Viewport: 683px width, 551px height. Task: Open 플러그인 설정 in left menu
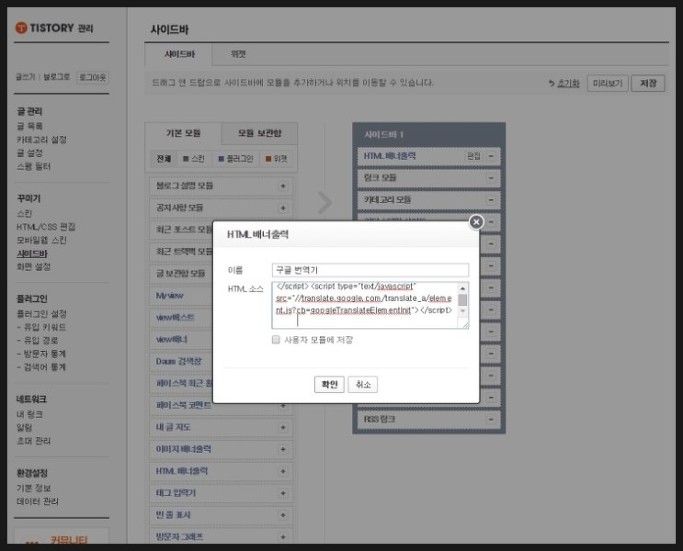point(41,314)
